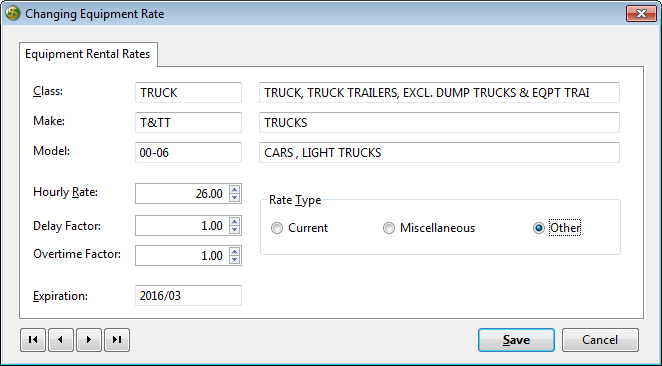Select the Miscellaneous rate type
The width and height of the screenshot is (662, 366).
pos(429,228)
